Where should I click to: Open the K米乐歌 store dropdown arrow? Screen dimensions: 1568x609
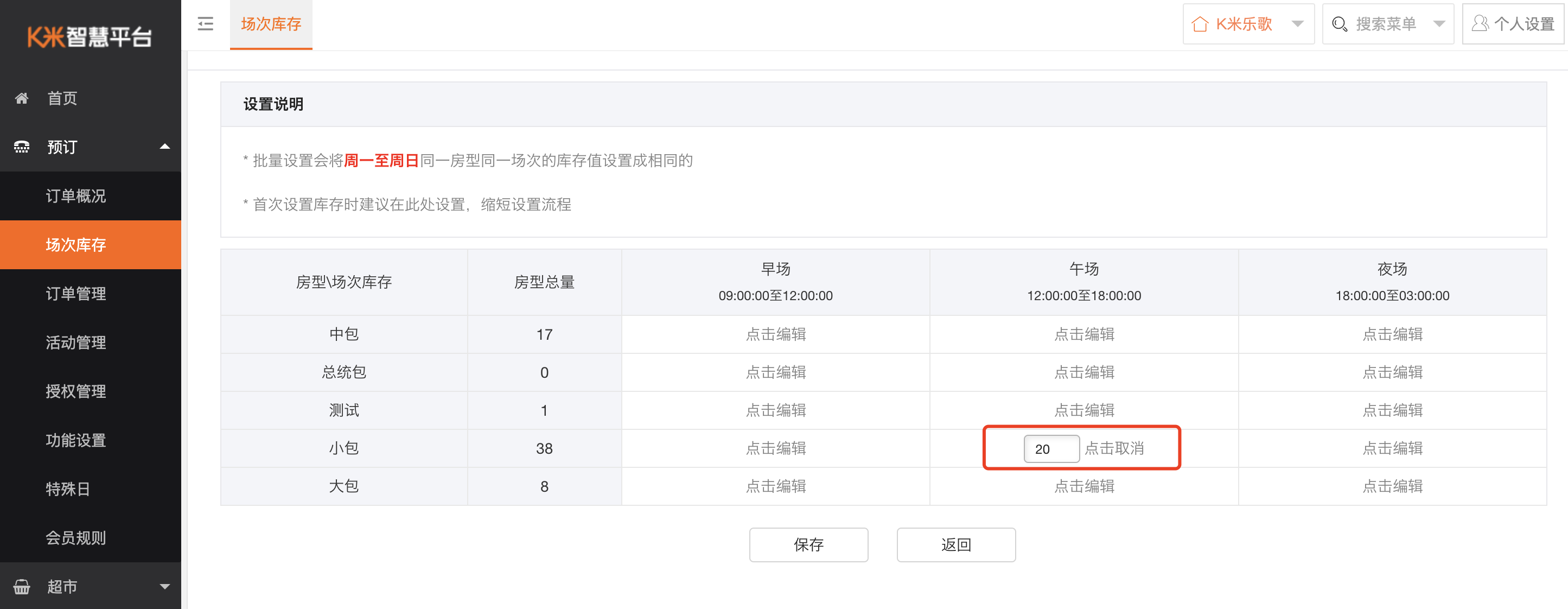coord(1298,24)
